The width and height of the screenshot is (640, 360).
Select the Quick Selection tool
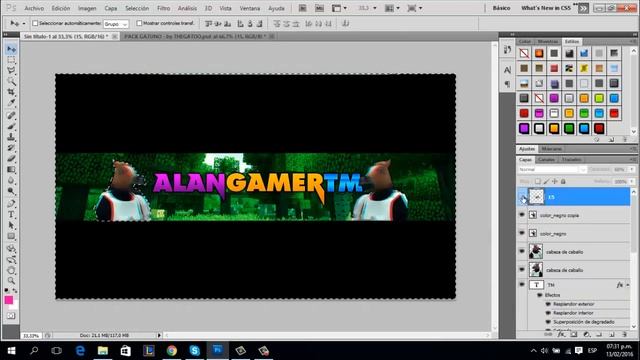[11, 81]
